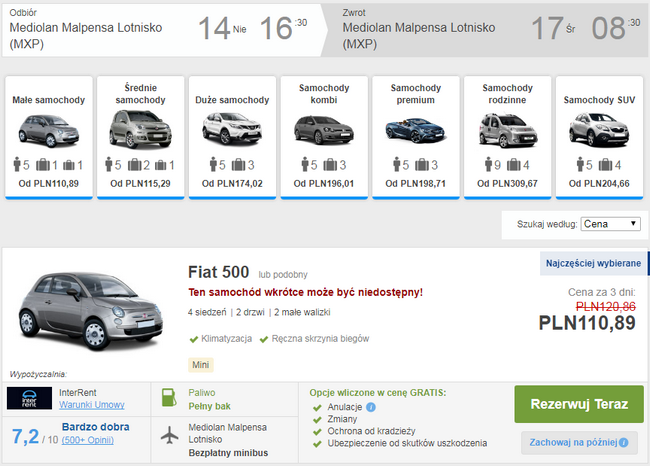
Task: Click the 7,2 rating score
Action: click(x=25, y=436)
